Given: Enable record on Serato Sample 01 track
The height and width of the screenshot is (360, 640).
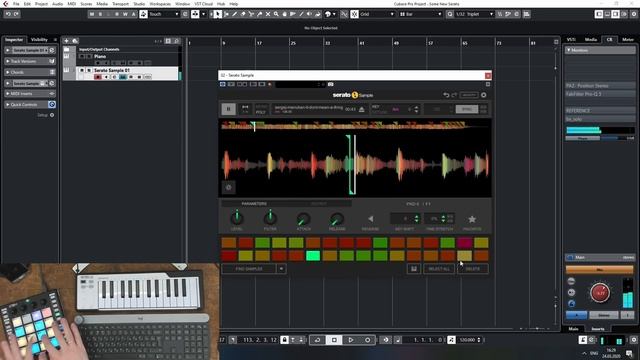Looking at the screenshot, I should [98, 77].
